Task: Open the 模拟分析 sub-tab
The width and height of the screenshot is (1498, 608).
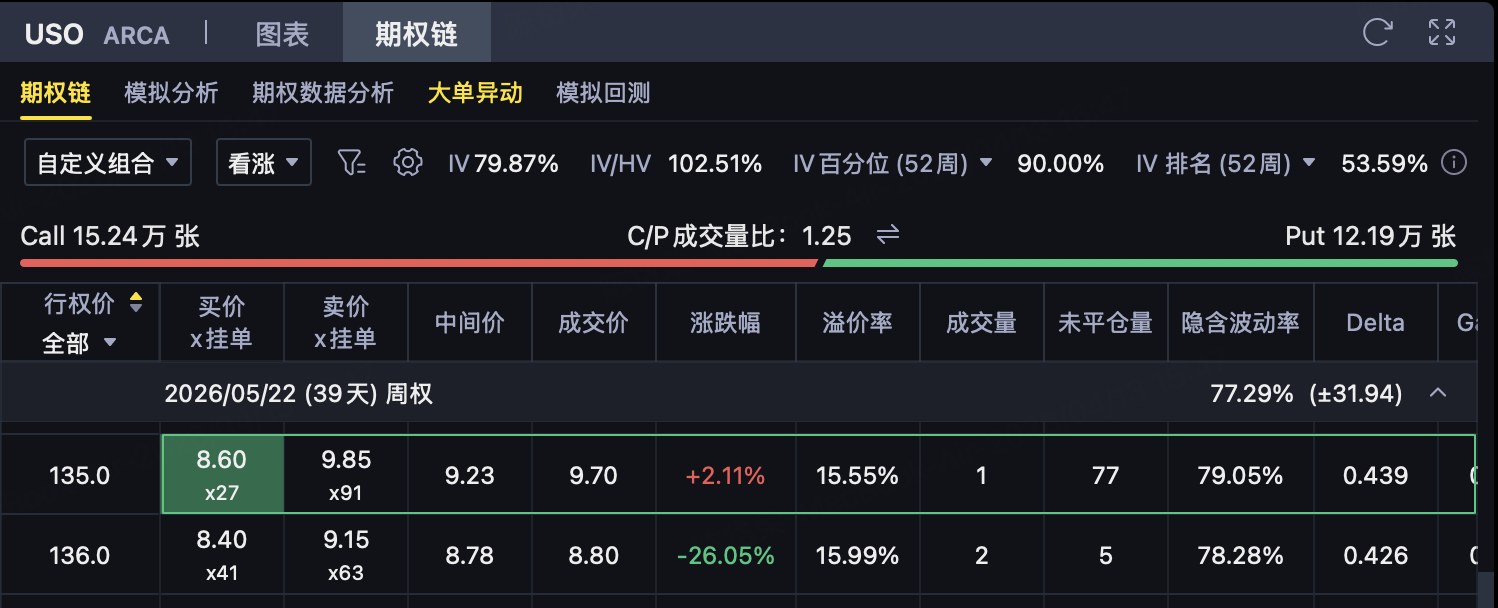Action: [x=171, y=93]
